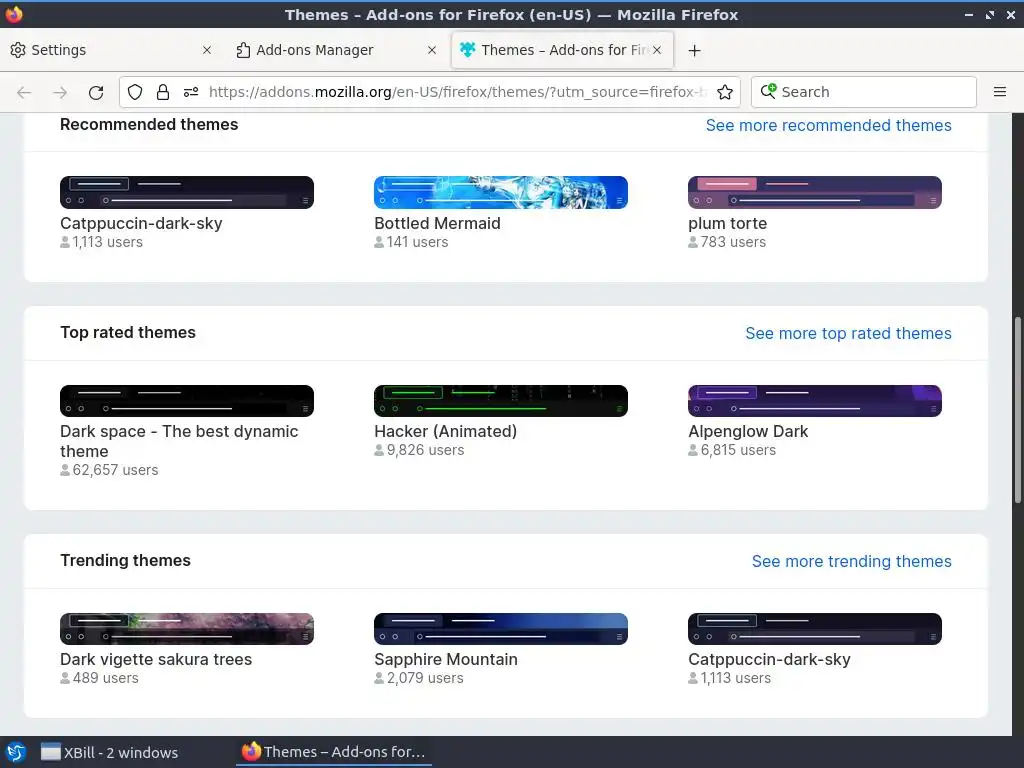Open Bottled Mermaid theme preview image

501,193
